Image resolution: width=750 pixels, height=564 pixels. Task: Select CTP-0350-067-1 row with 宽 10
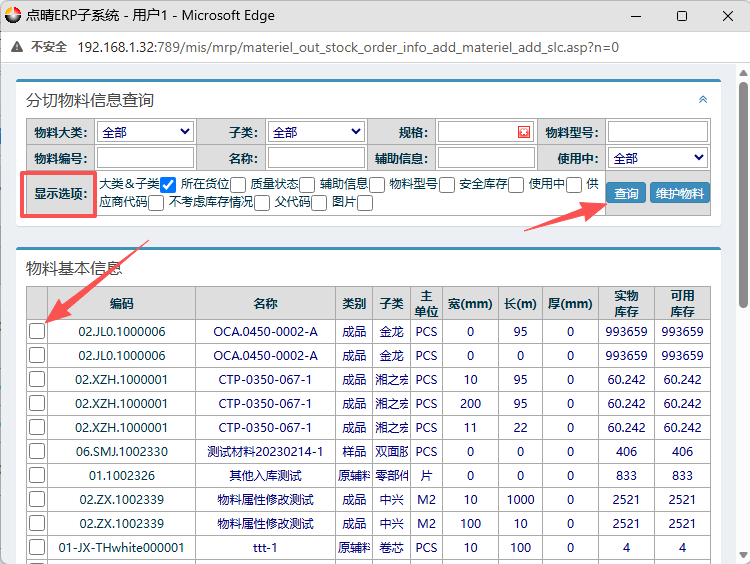(x=37, y=379)
